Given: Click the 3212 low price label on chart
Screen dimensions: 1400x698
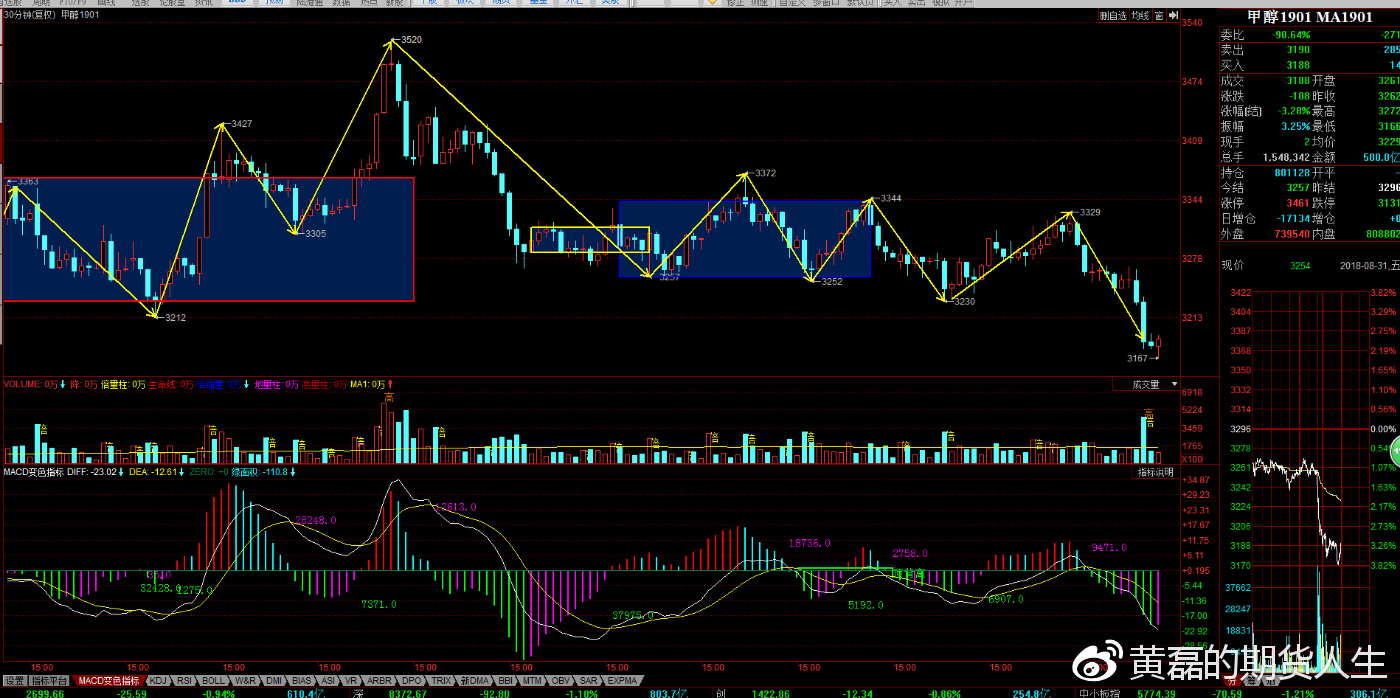Looking at the screenshot, I should (x=175, y=317).
